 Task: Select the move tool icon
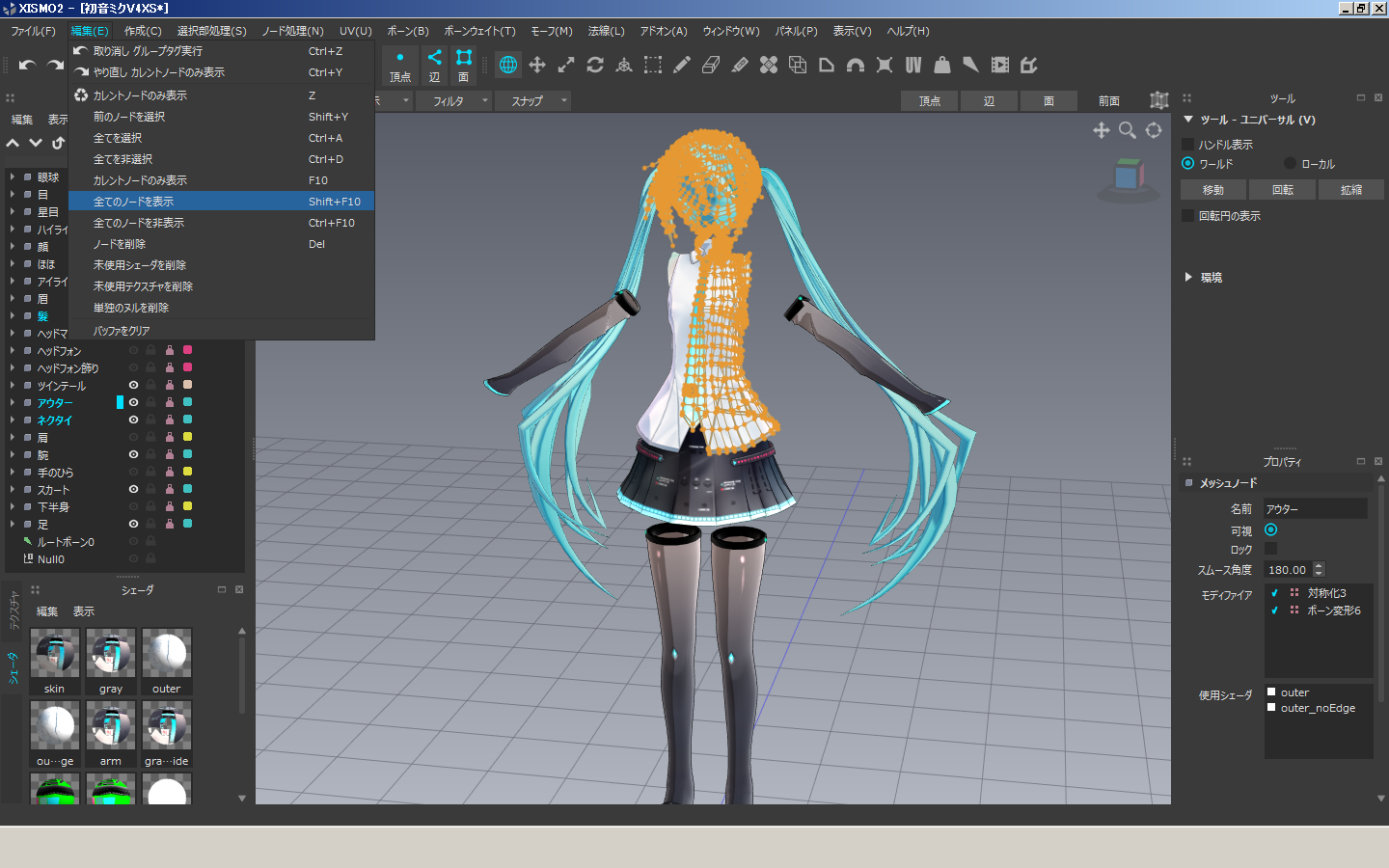coord(537,65)
